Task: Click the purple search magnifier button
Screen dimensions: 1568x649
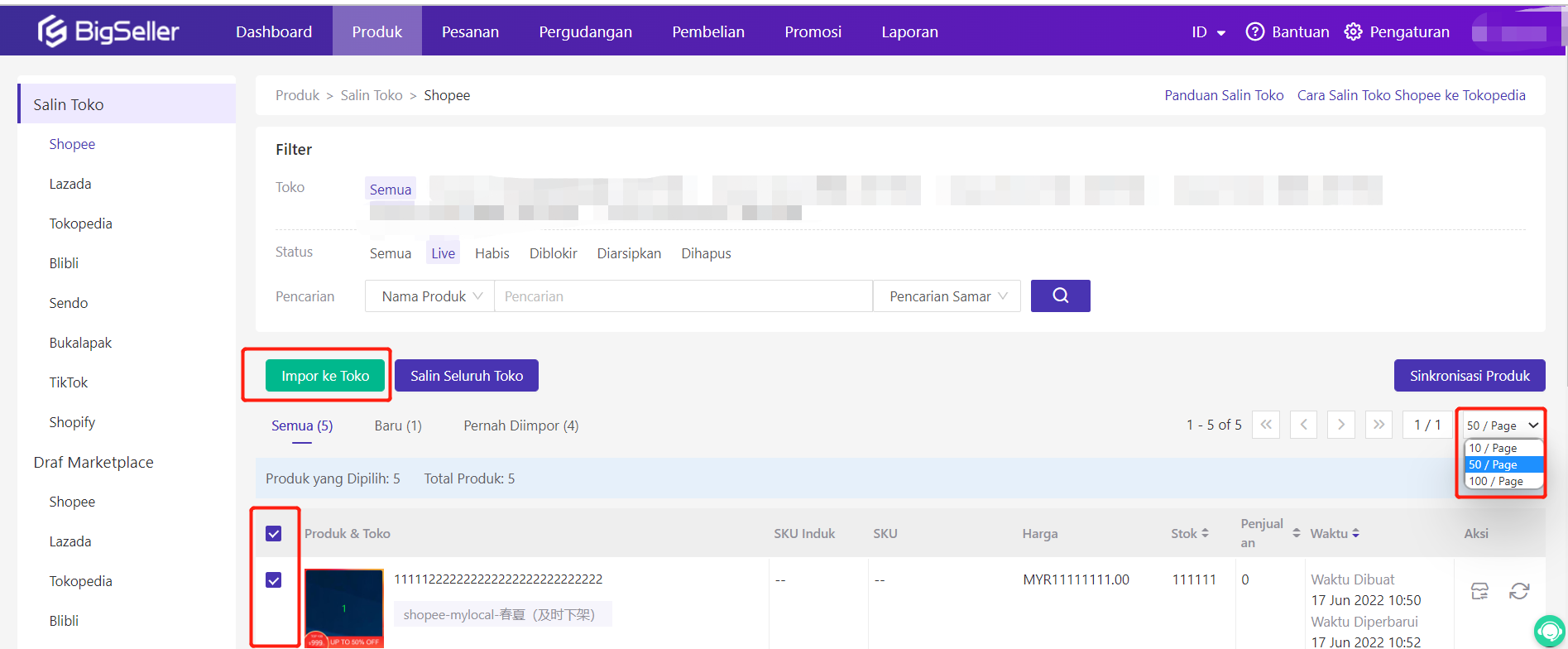Action: point(1060,296)
